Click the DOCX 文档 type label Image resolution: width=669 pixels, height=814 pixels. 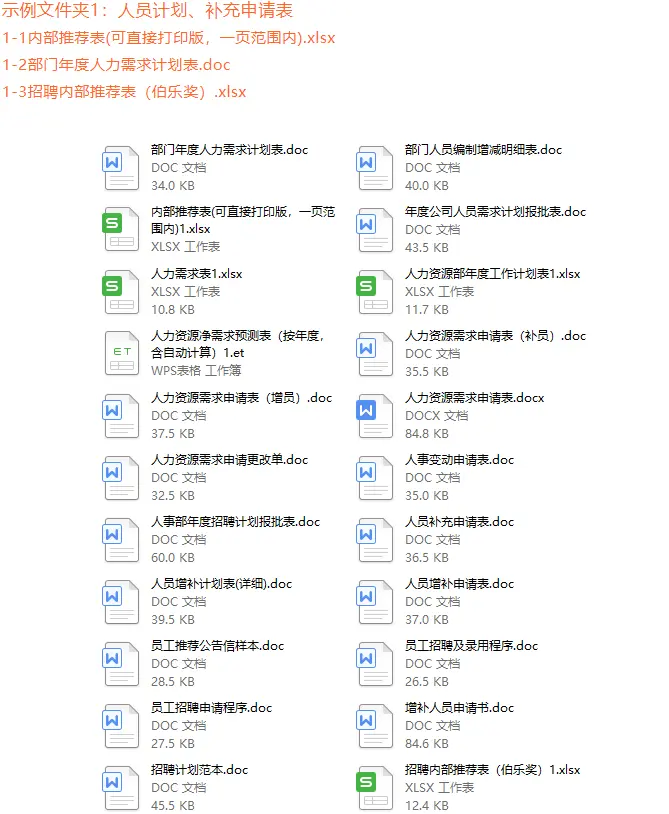tap(436, 416)
